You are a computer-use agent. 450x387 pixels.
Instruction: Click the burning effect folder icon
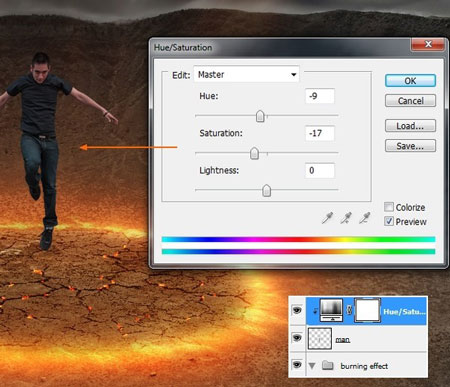point(328,366)
